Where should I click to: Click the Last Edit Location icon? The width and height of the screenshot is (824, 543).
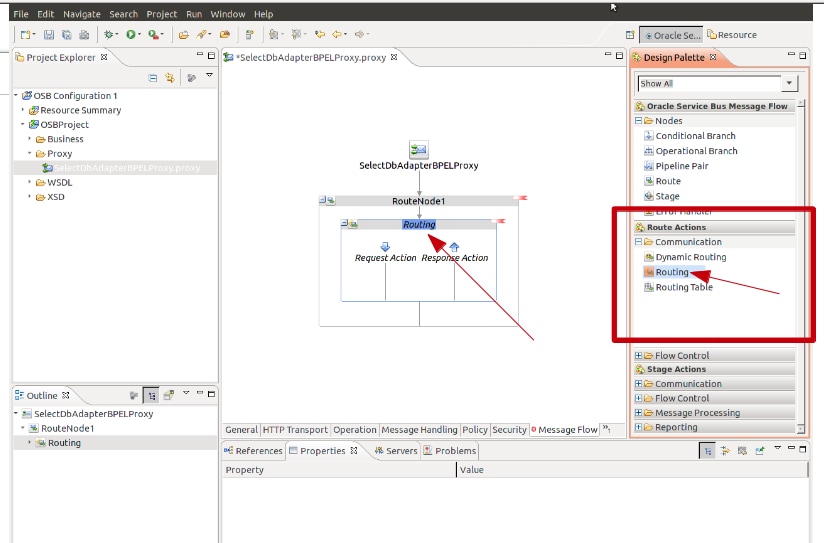[x=320, y=35]
